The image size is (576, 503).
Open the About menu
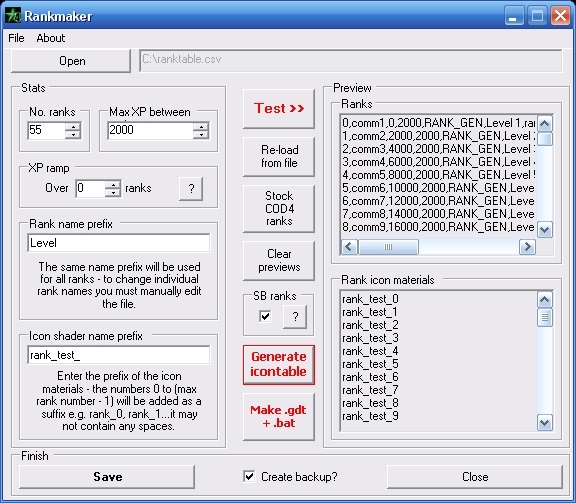coord(51,38)
